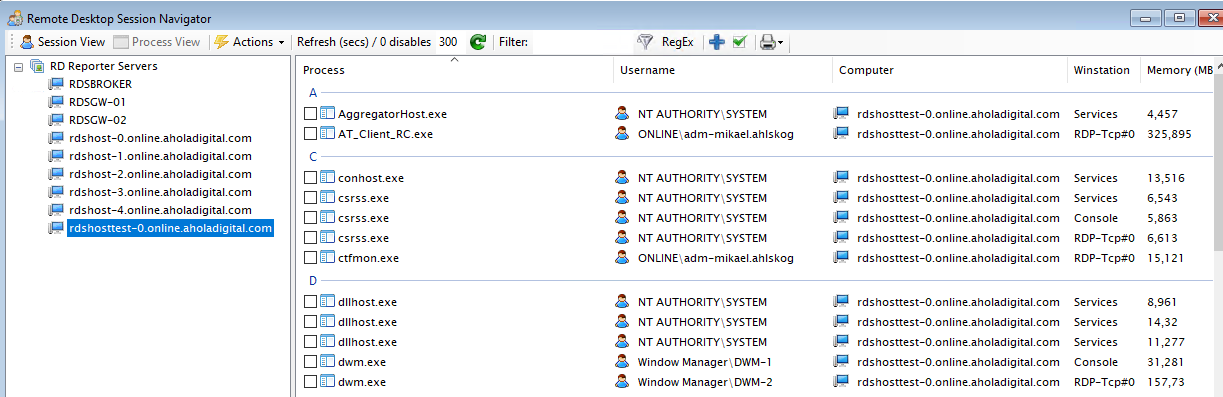Click the user icon on AggregatorHost.exe row
Screen dimensions: 1223x397
[x=623, y=114]
